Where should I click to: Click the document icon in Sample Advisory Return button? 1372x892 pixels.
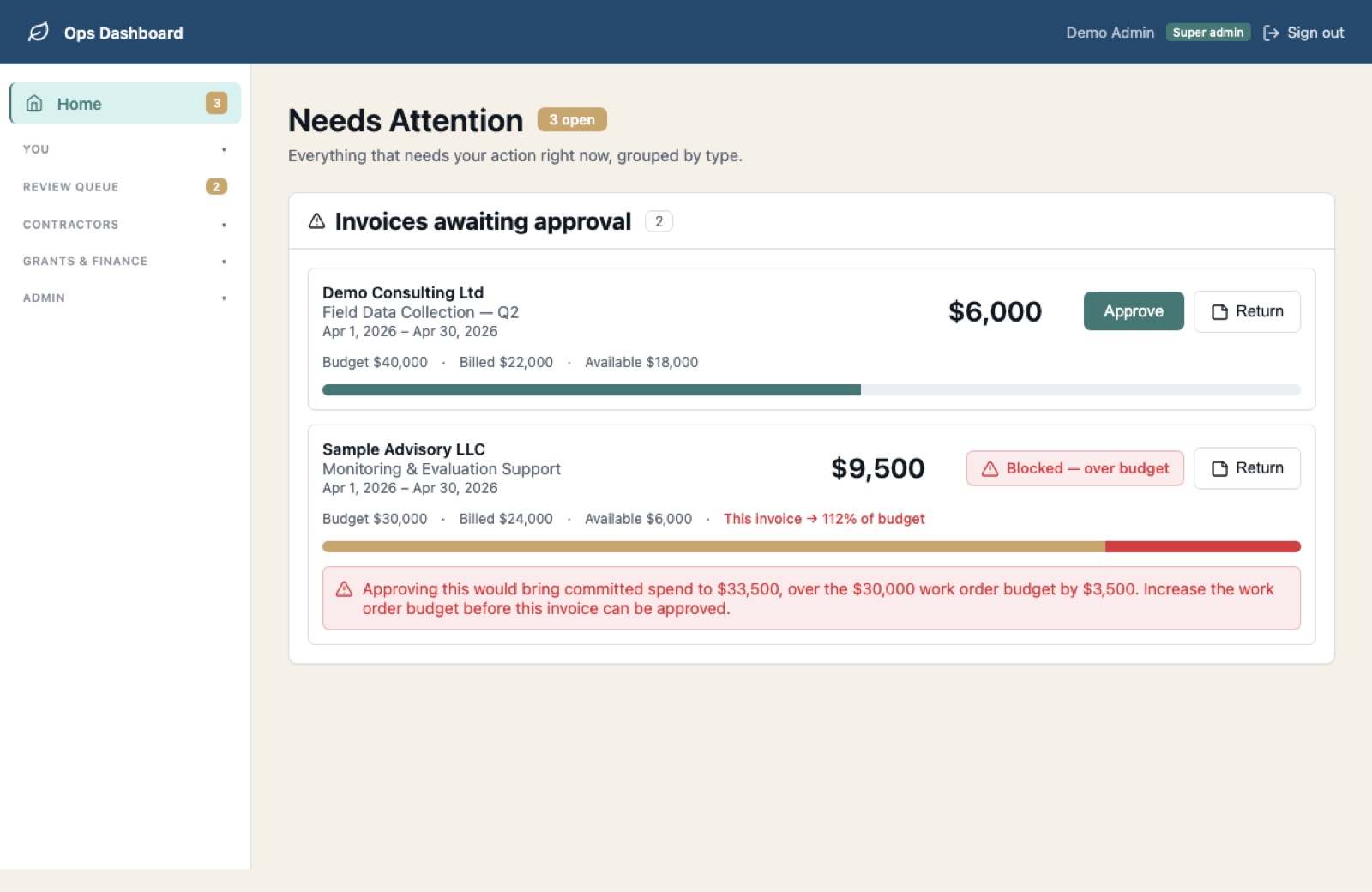[x=1219, y=468]
